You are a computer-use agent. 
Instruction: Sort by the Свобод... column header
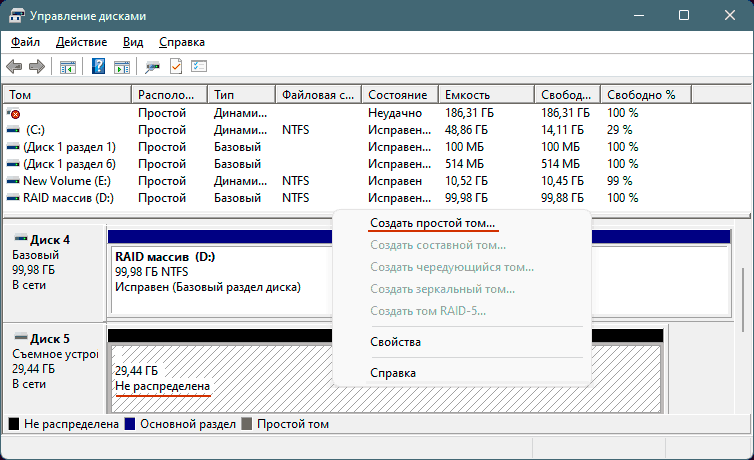567,95
